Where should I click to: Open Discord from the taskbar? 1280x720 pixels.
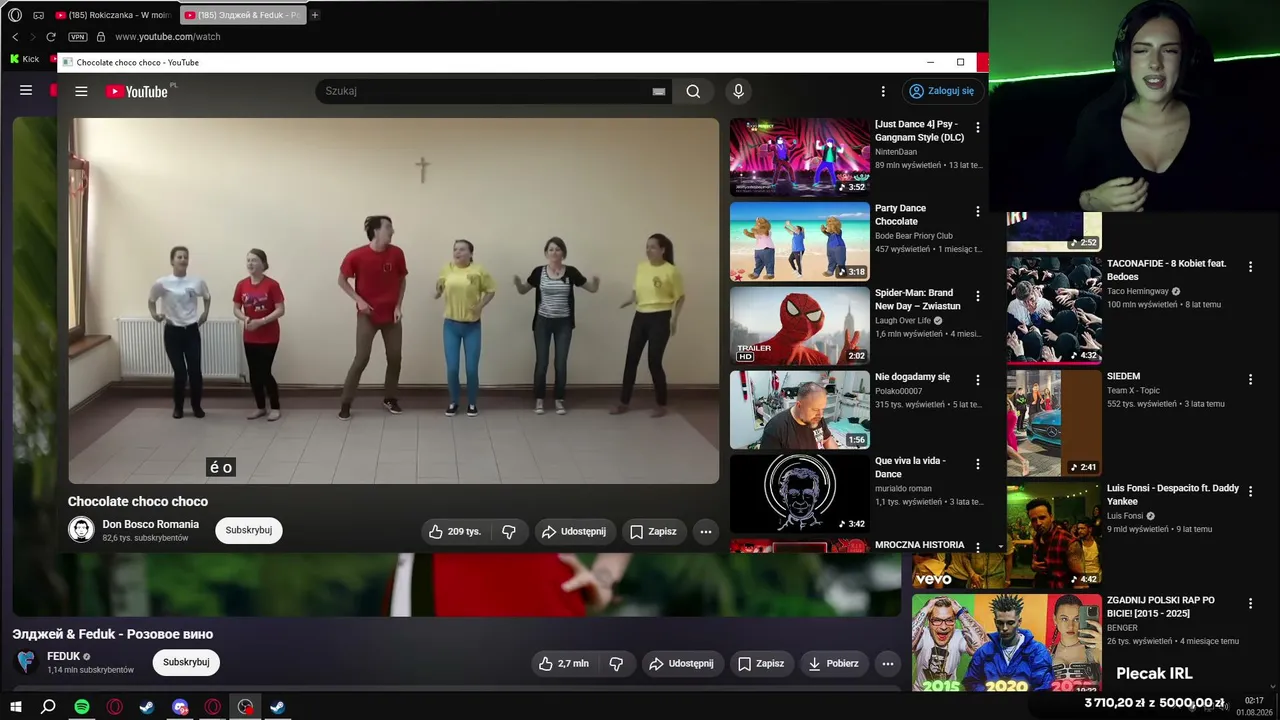[180, 707]
